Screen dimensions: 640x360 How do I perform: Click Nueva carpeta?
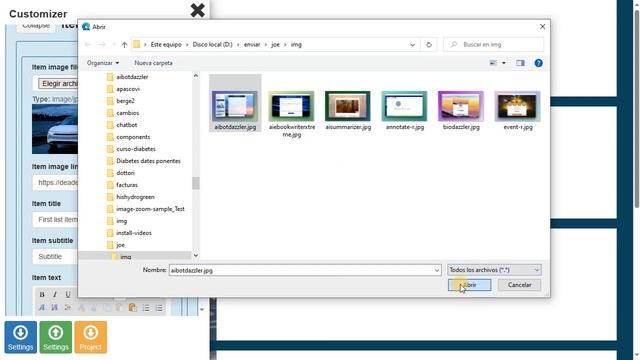tap(153, 63)
